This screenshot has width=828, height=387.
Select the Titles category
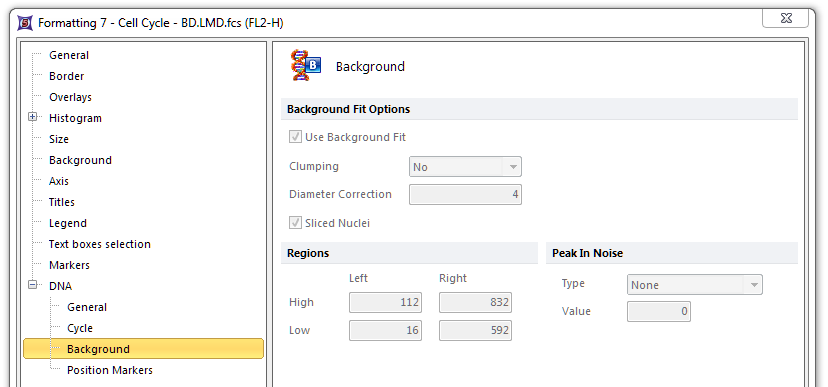62,202
